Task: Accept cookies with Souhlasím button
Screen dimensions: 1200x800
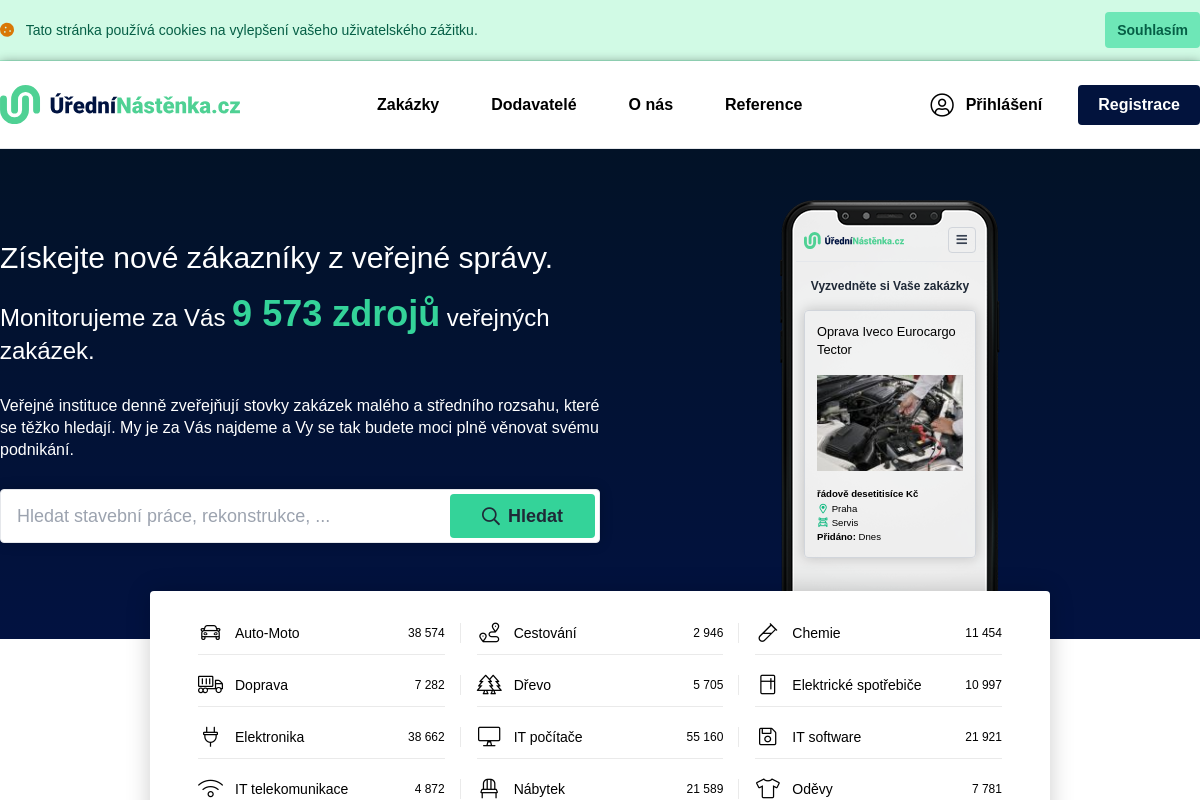Action: (x=1152, y=30)
